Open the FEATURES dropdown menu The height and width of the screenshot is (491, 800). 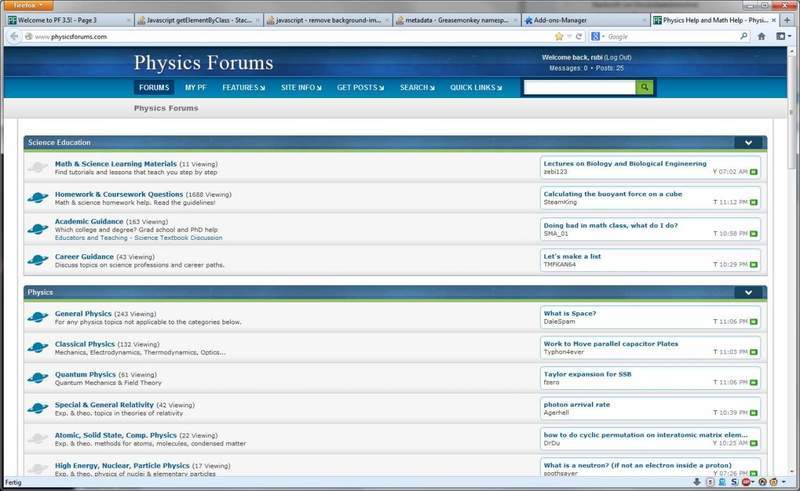[x=243, y=87]
